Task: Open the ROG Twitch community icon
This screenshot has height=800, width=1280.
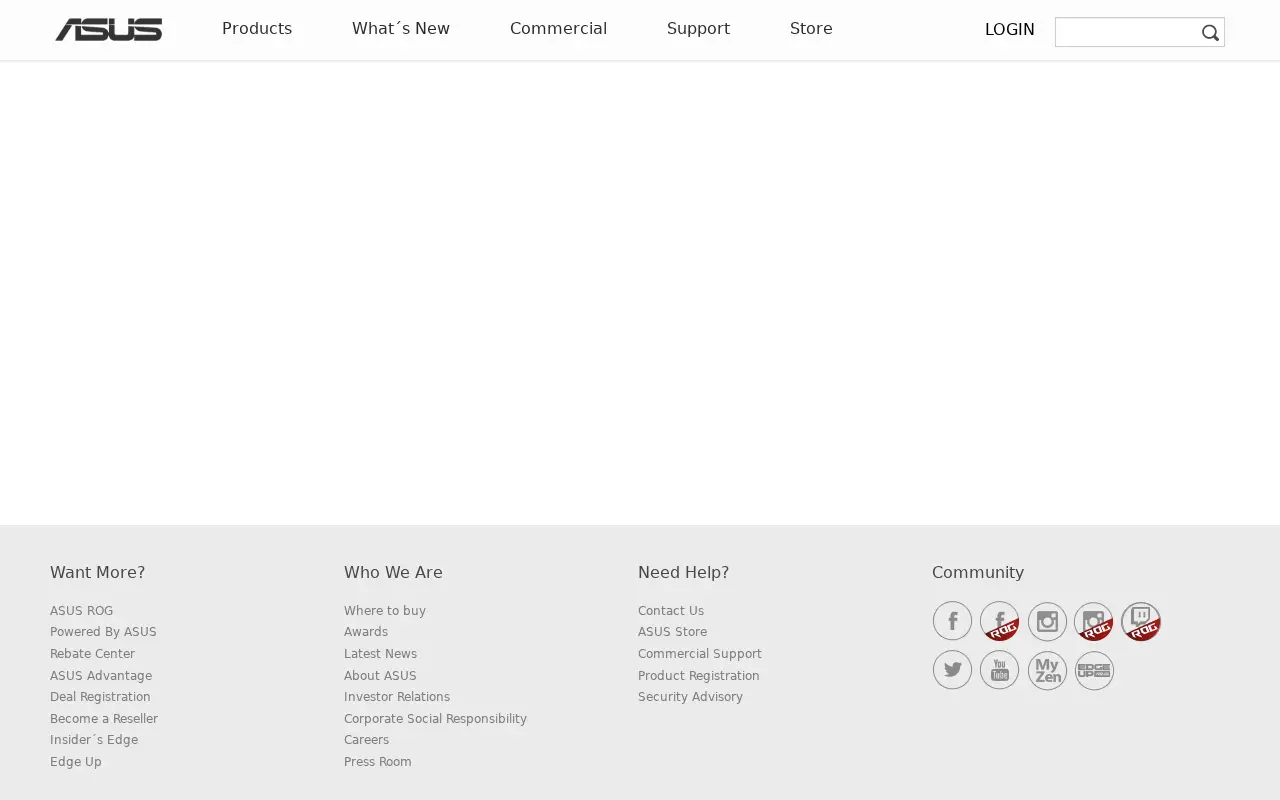Action: 1141,621
